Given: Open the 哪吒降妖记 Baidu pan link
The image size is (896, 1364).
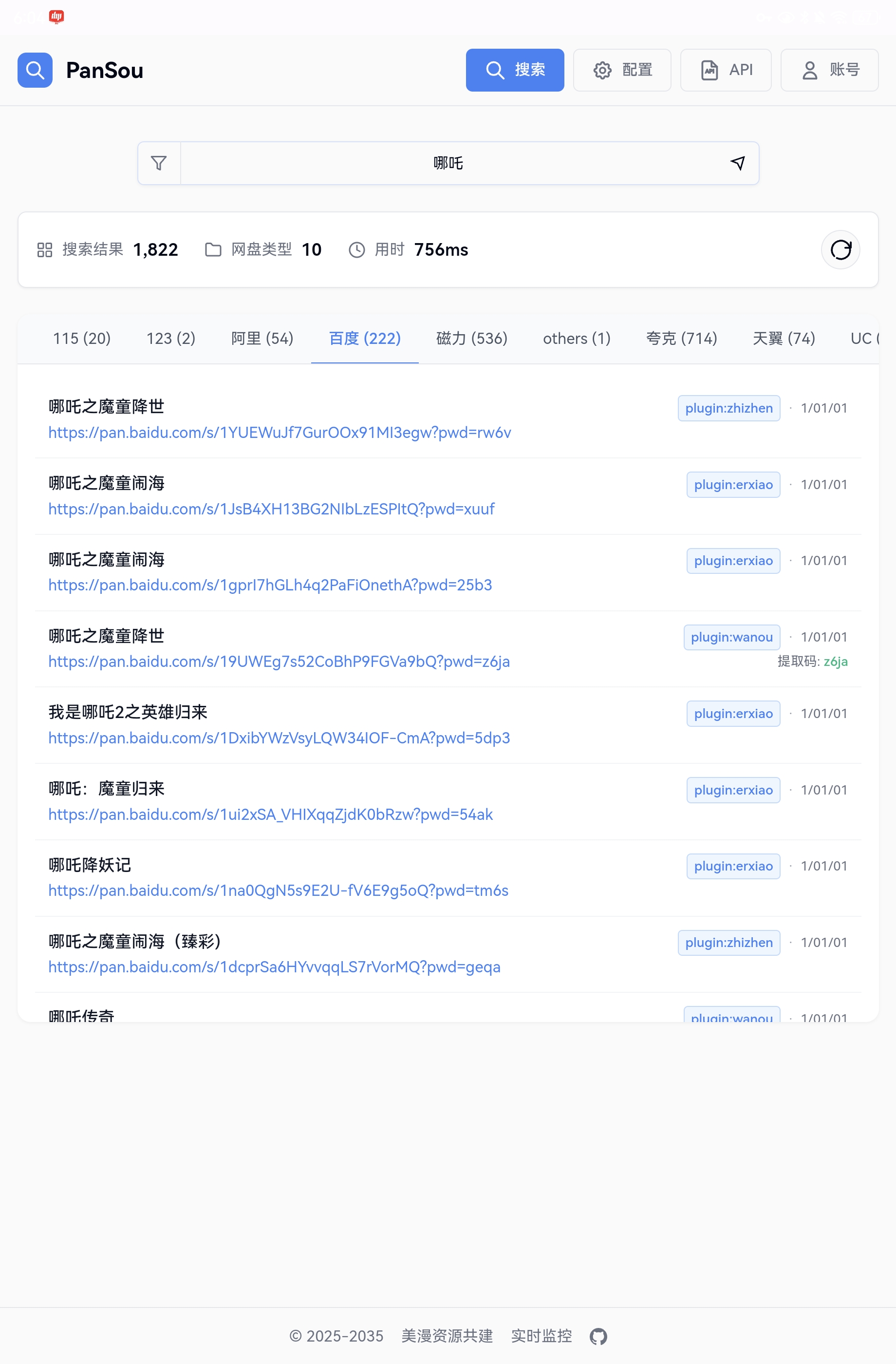Looking at the screenshot, I should (278, 890).
